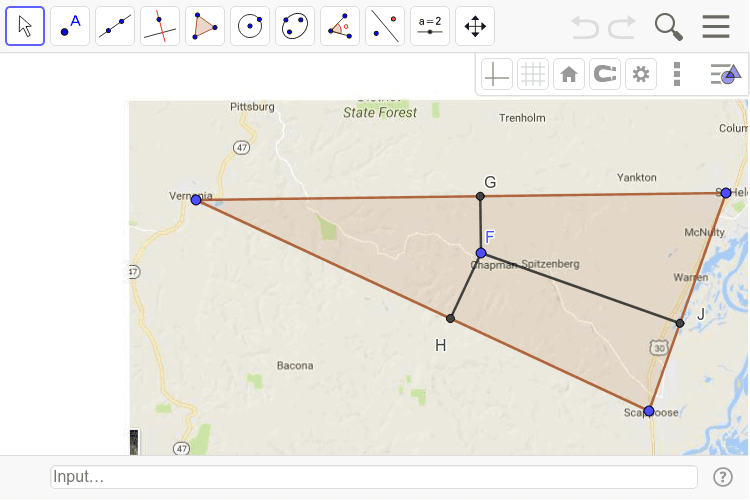
Task: Click the blue vertex at St Helens
Action: 726,193
